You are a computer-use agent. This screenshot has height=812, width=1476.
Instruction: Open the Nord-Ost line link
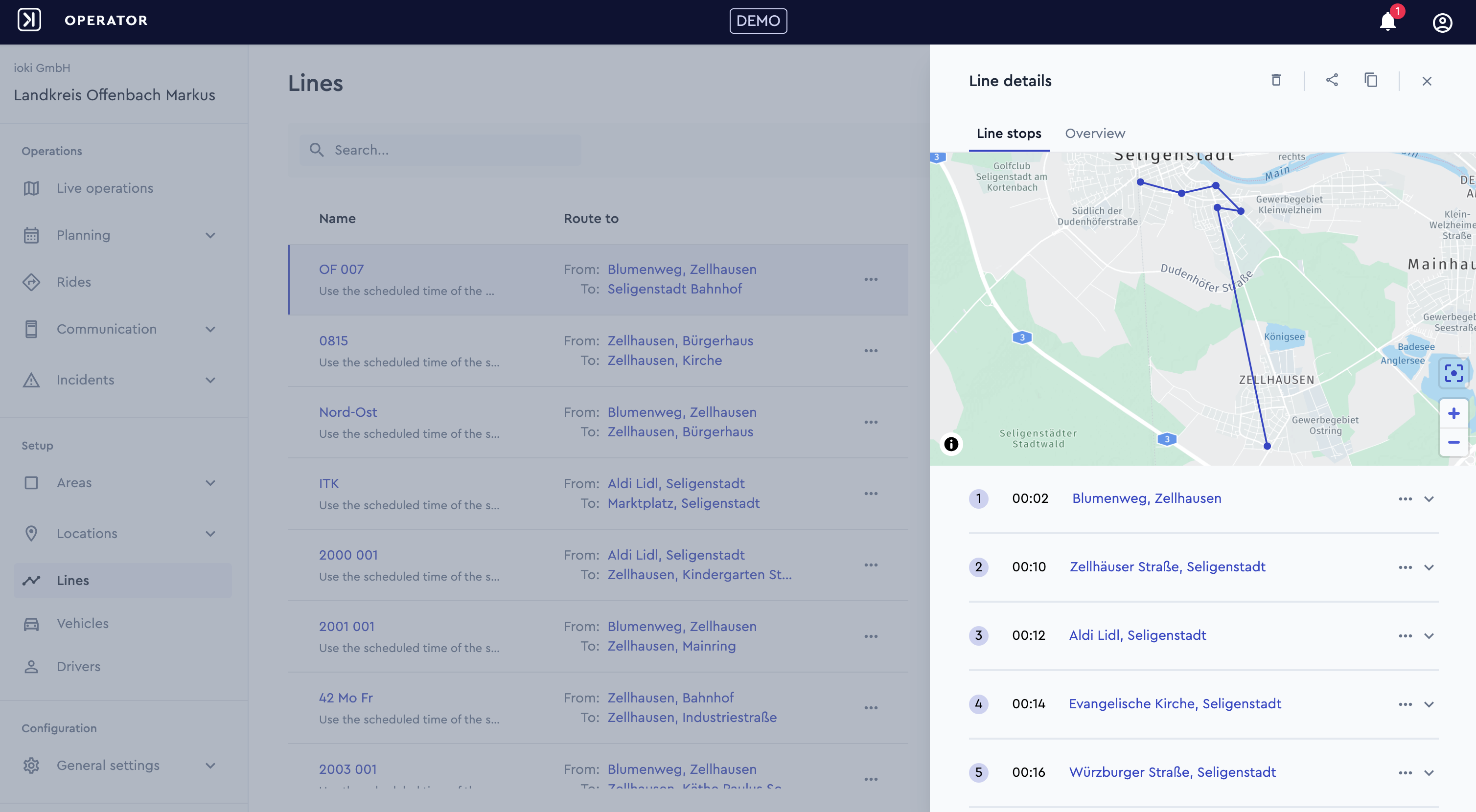[x=348, y=412]
